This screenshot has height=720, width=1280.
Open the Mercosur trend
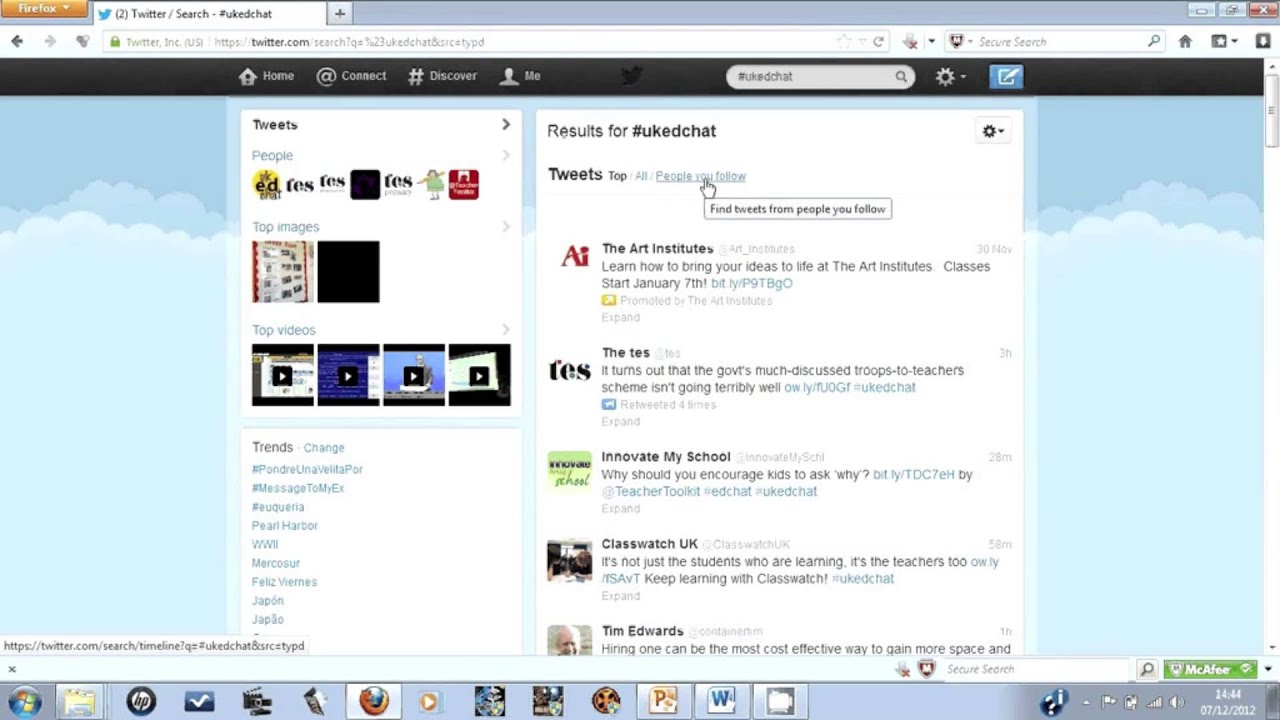pyautogui.click(x=276, y=564)
